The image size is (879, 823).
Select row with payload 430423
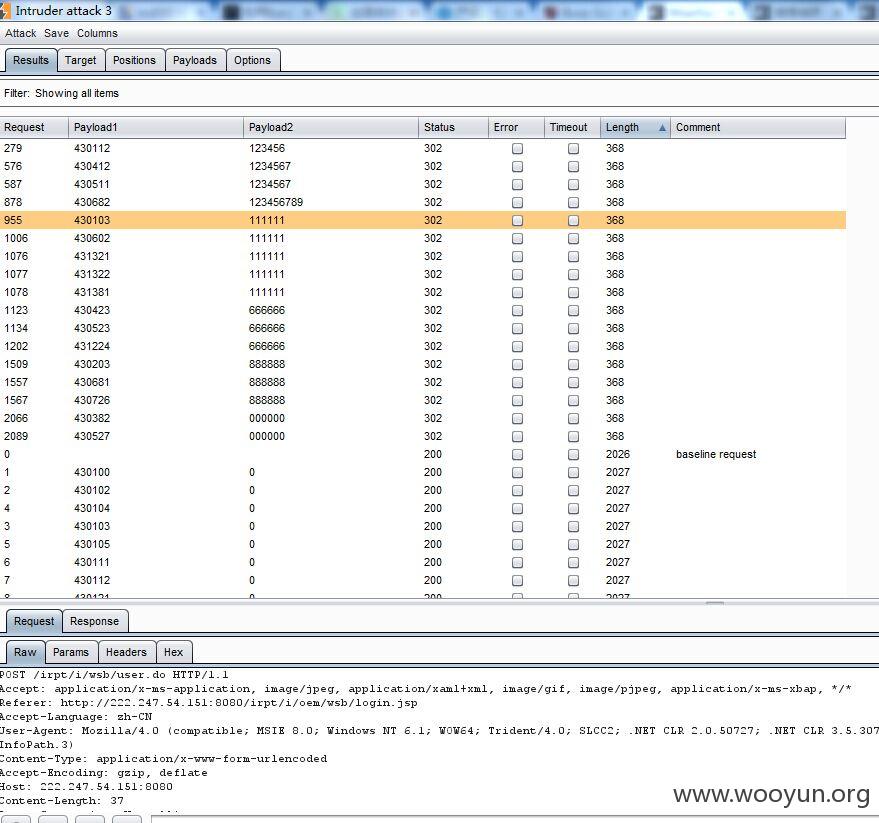423,310
